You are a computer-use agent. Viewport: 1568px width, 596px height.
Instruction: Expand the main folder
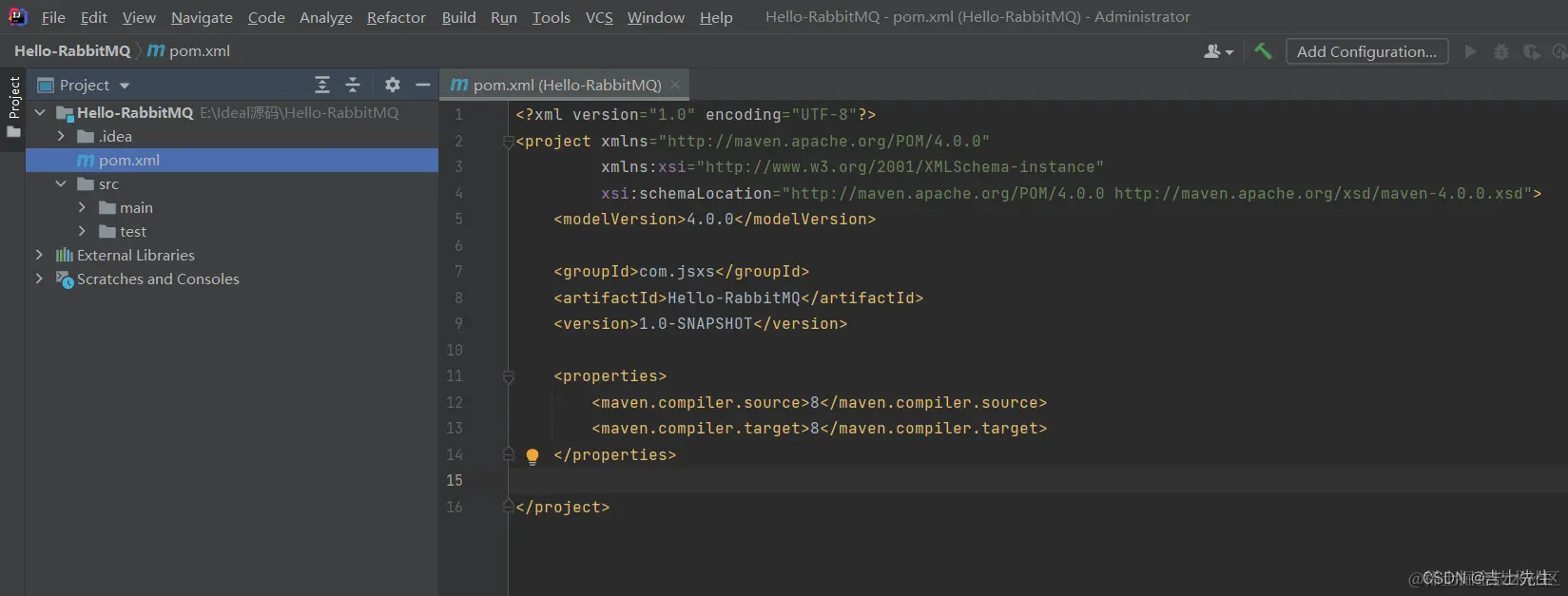82,207
